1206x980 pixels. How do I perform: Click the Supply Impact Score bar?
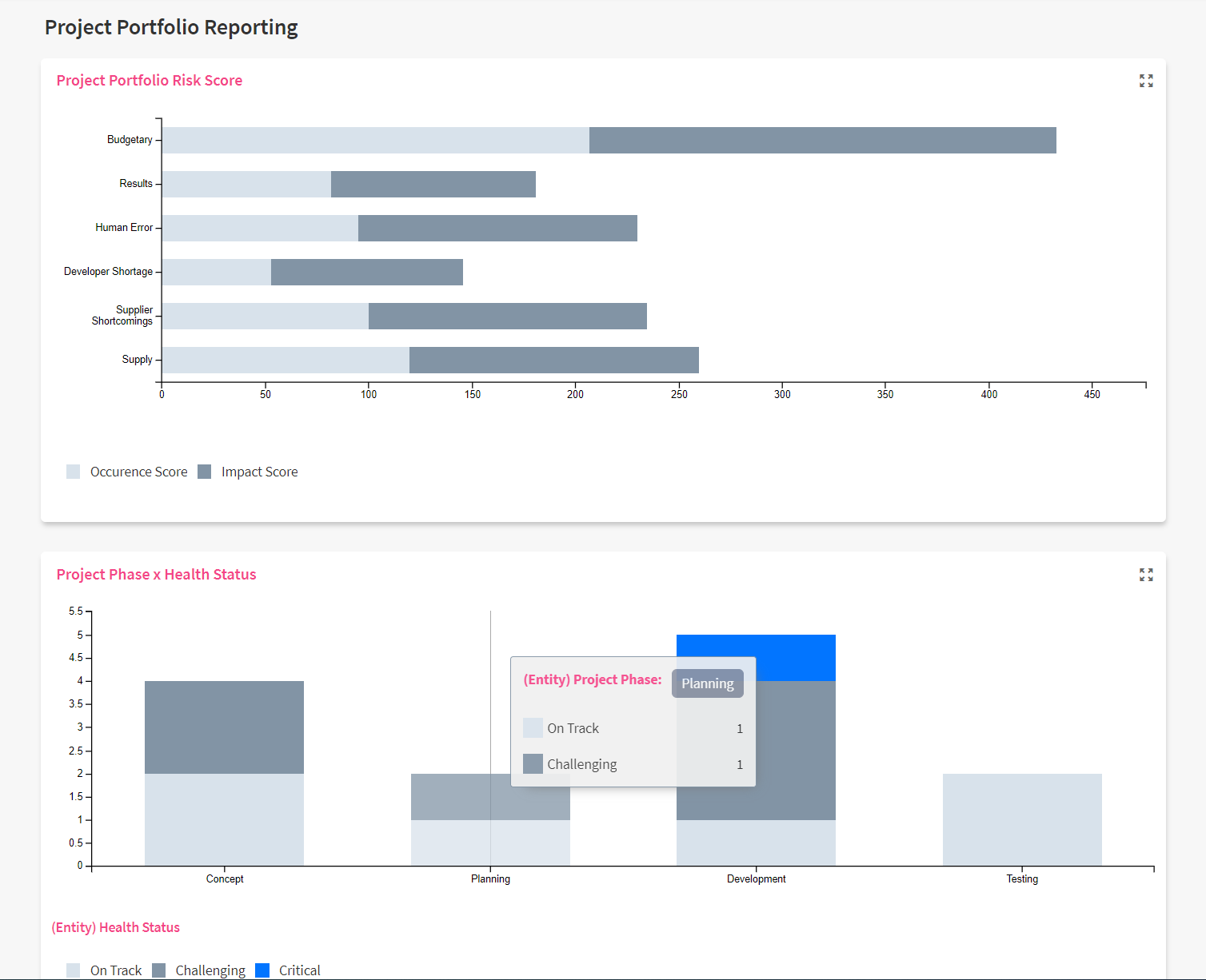click(553, 360)
